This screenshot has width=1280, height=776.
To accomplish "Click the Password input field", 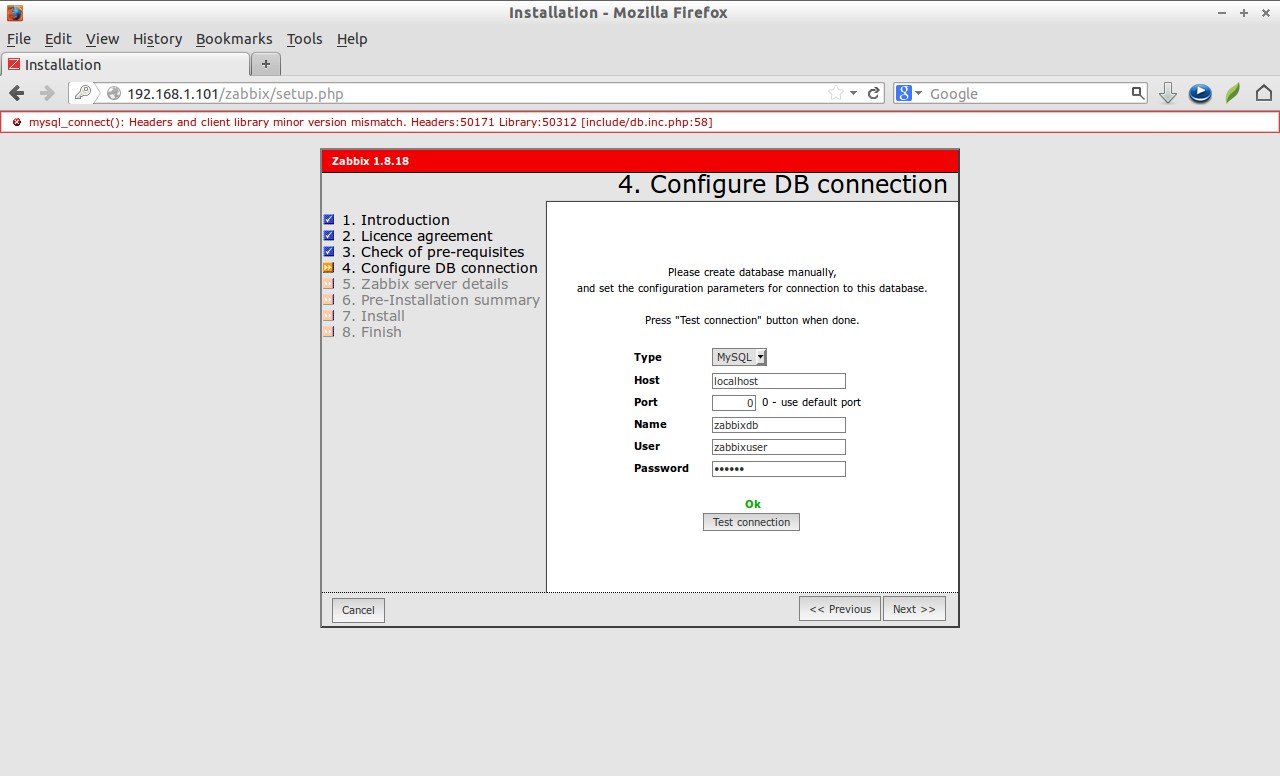I will click(779, 469).
